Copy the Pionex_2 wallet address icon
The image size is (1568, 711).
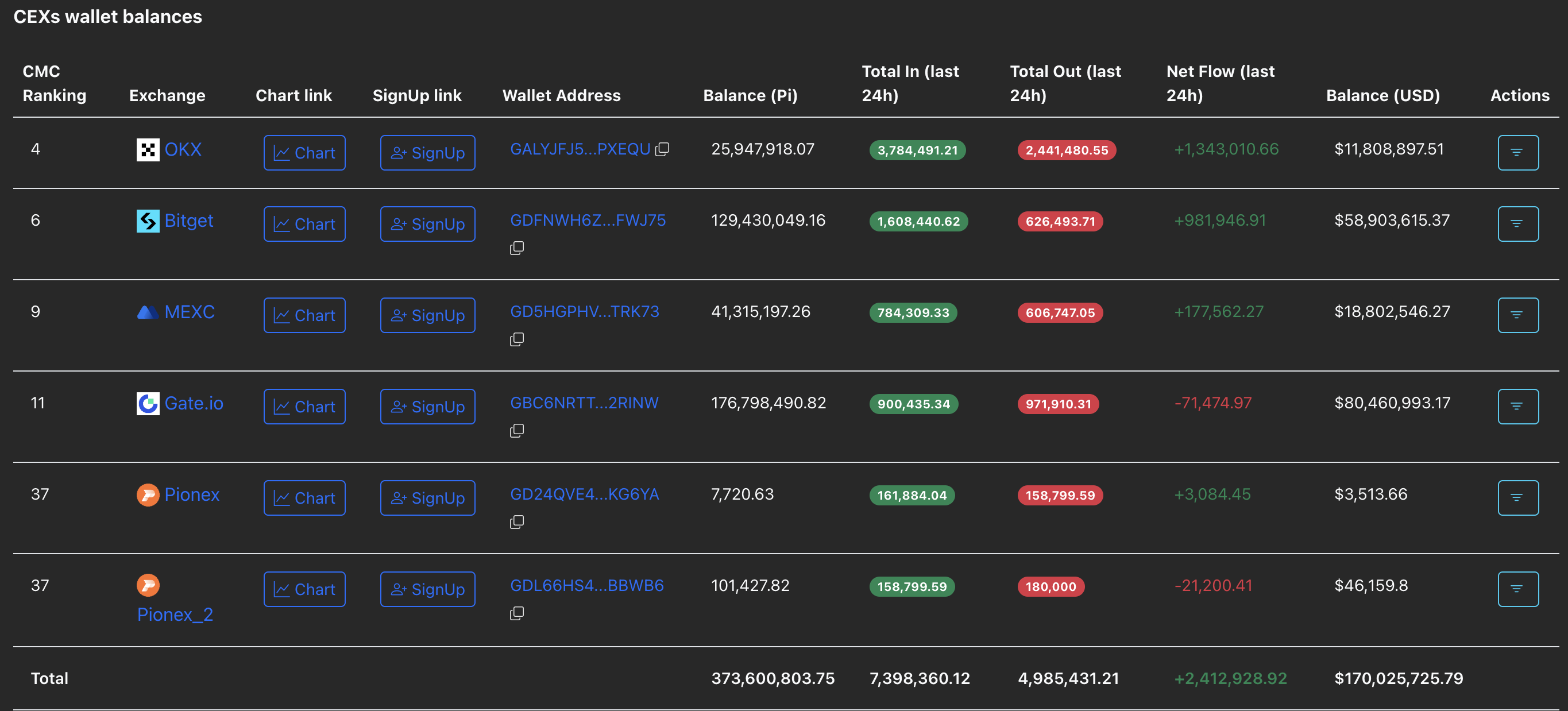(x=517, y=613)
